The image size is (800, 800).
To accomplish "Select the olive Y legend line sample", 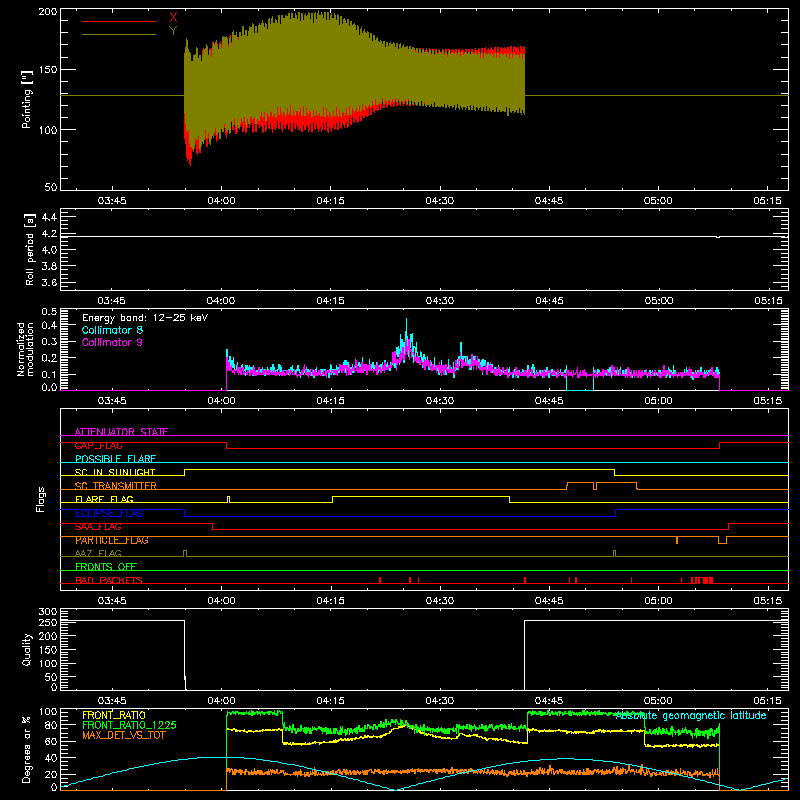I will tap(119, 34).
